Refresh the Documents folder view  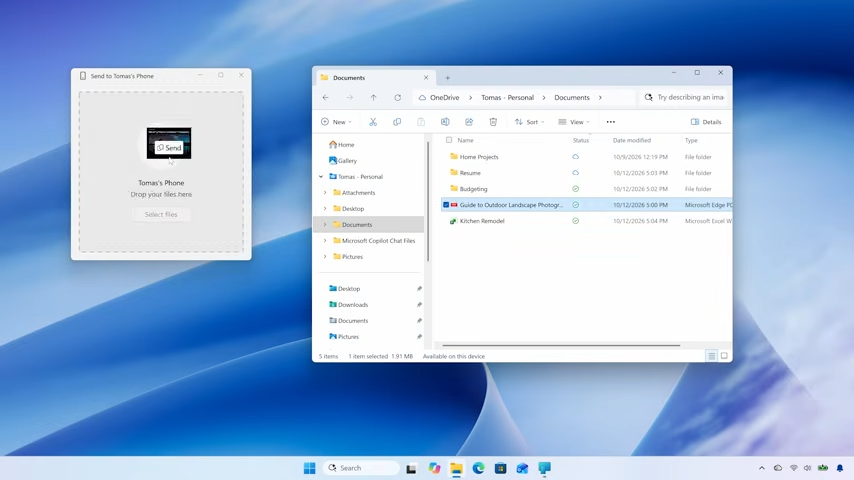click(398, 98)
